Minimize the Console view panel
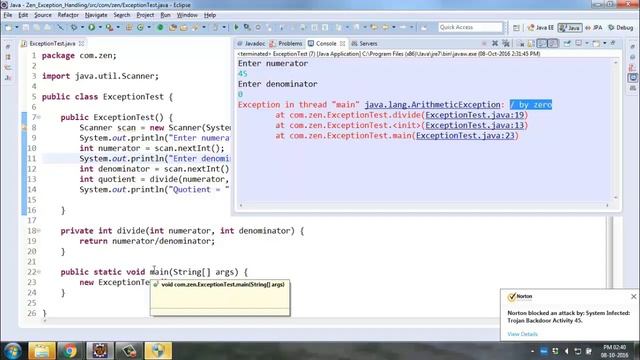This screenshot has width=640, height=360. (x=613, y=43)
